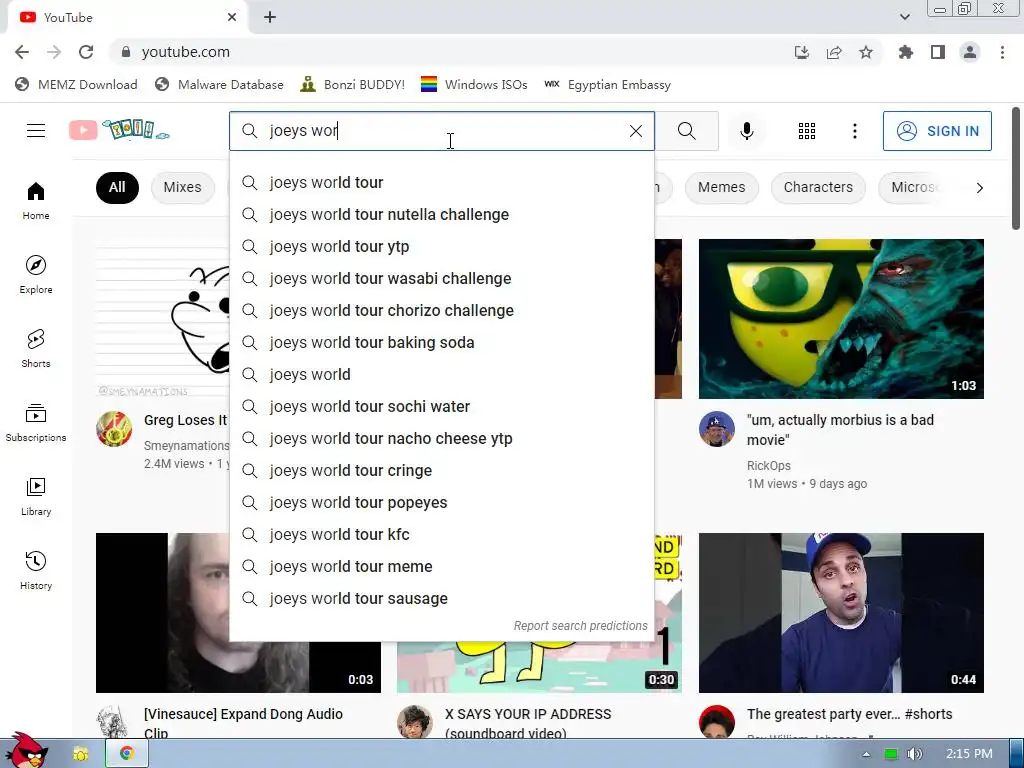Viewport: 1024px width, 768px height.
Task: Choose suggestion "joeys world tour wasabi challenge"
Action: click(441, 279)
